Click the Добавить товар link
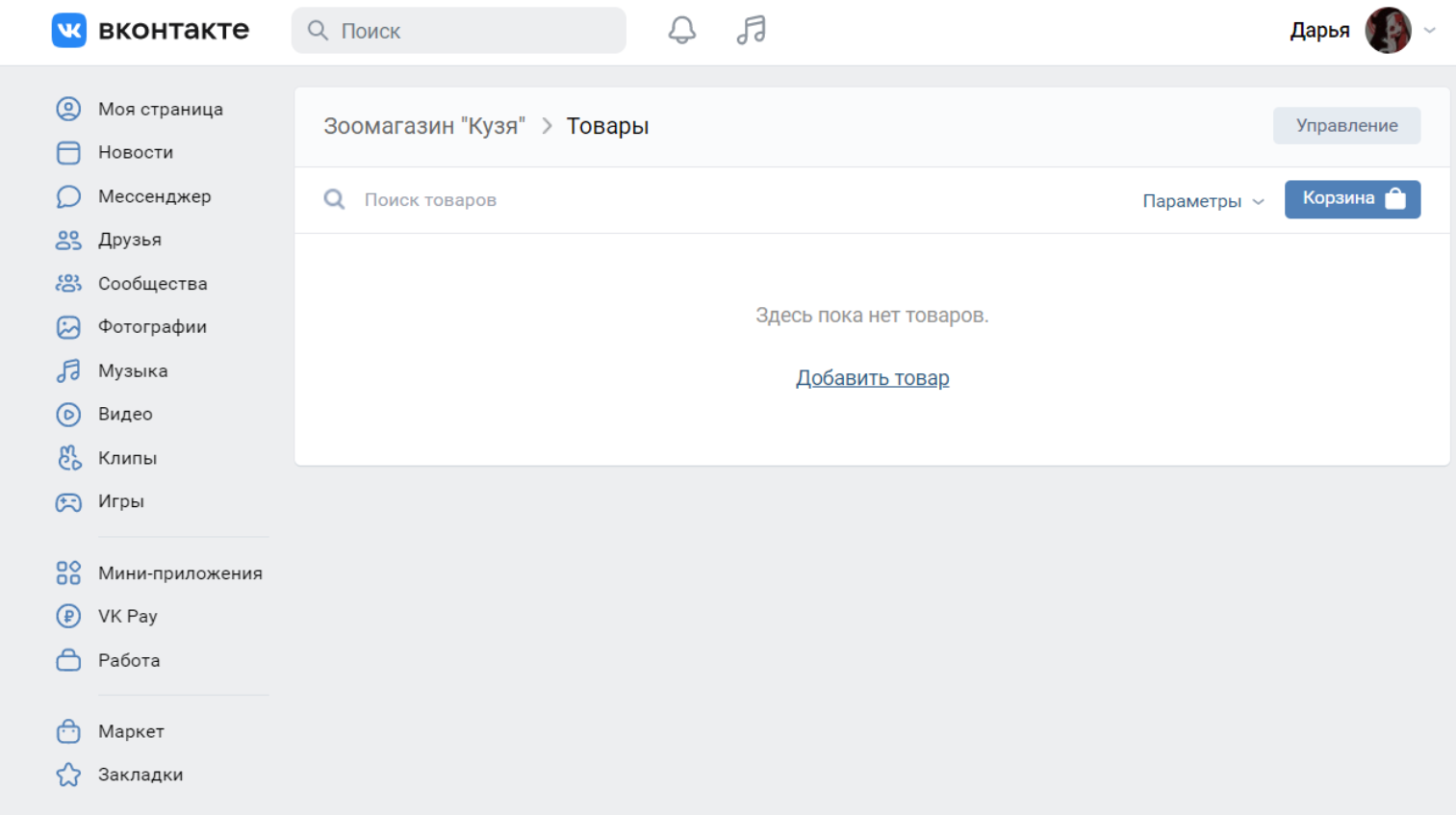Screen dimensions: 1456x815 (x=872, y=378)
